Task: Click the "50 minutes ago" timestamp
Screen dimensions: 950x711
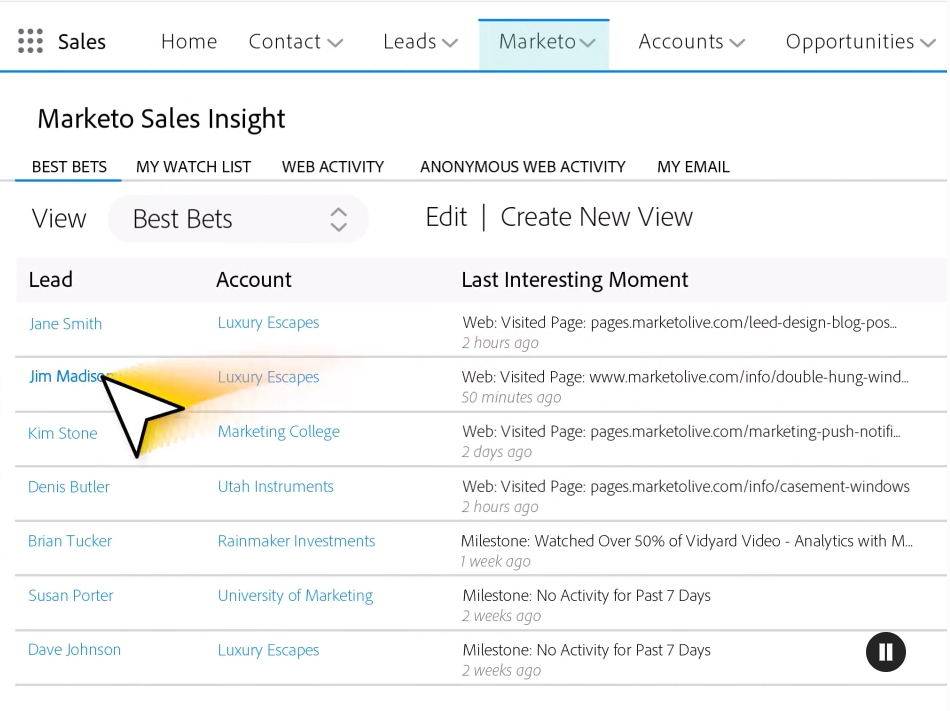Action: point(511,397)
